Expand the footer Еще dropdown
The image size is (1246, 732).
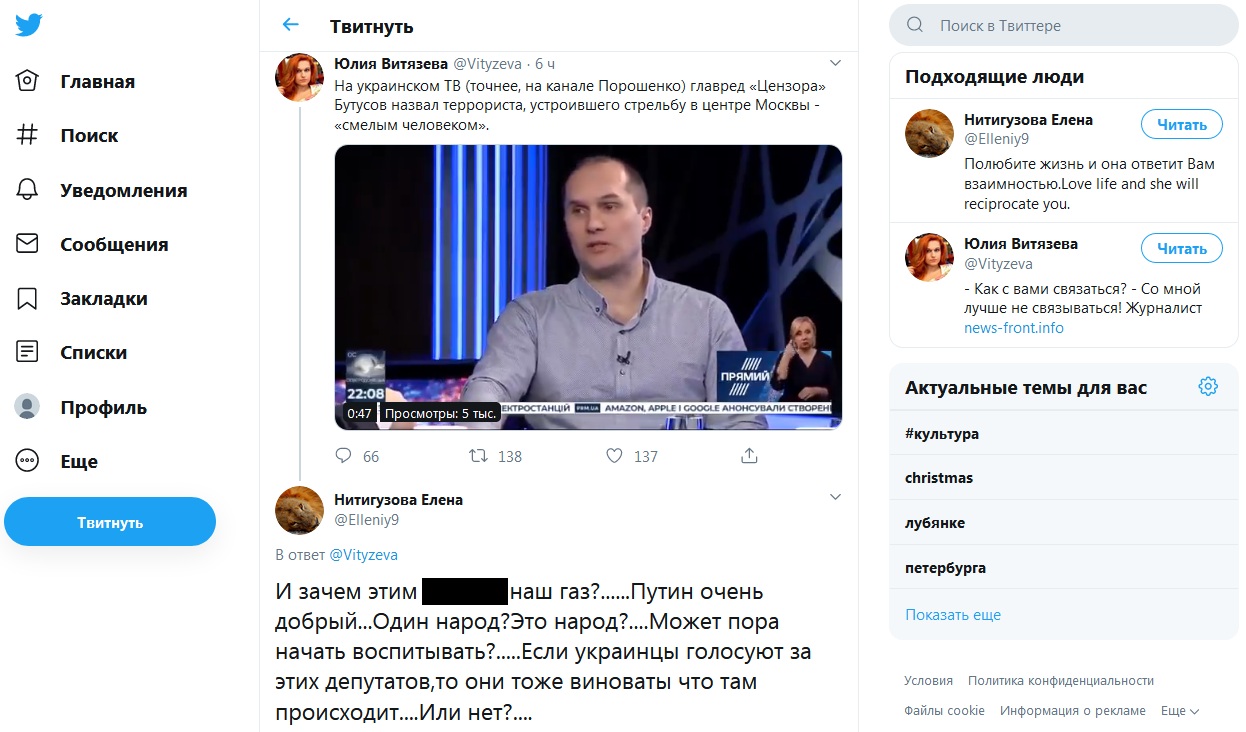[x=1180, y=710]
